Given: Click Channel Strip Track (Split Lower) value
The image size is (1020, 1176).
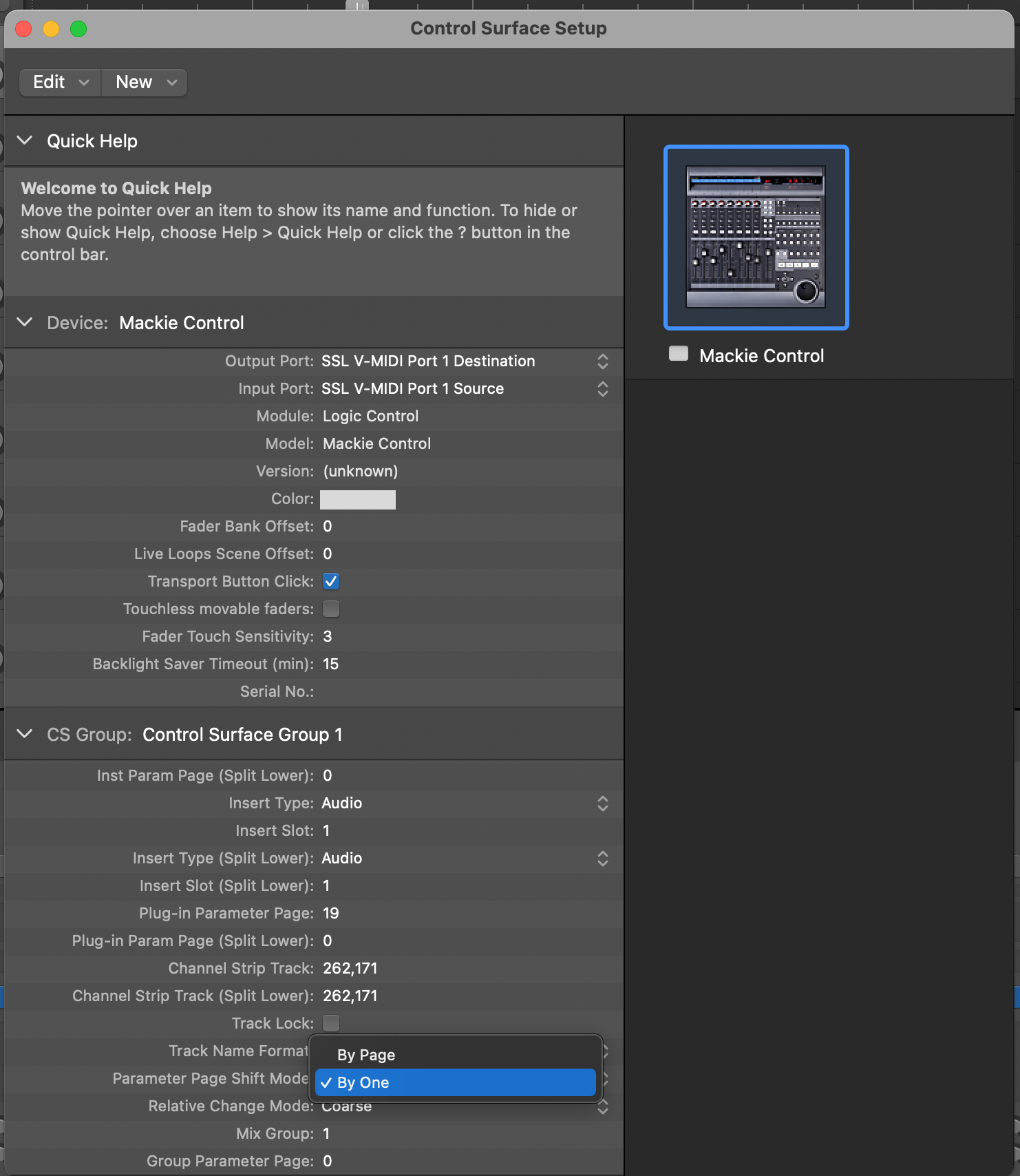Looking at the screenshot, I should point(350,996).
